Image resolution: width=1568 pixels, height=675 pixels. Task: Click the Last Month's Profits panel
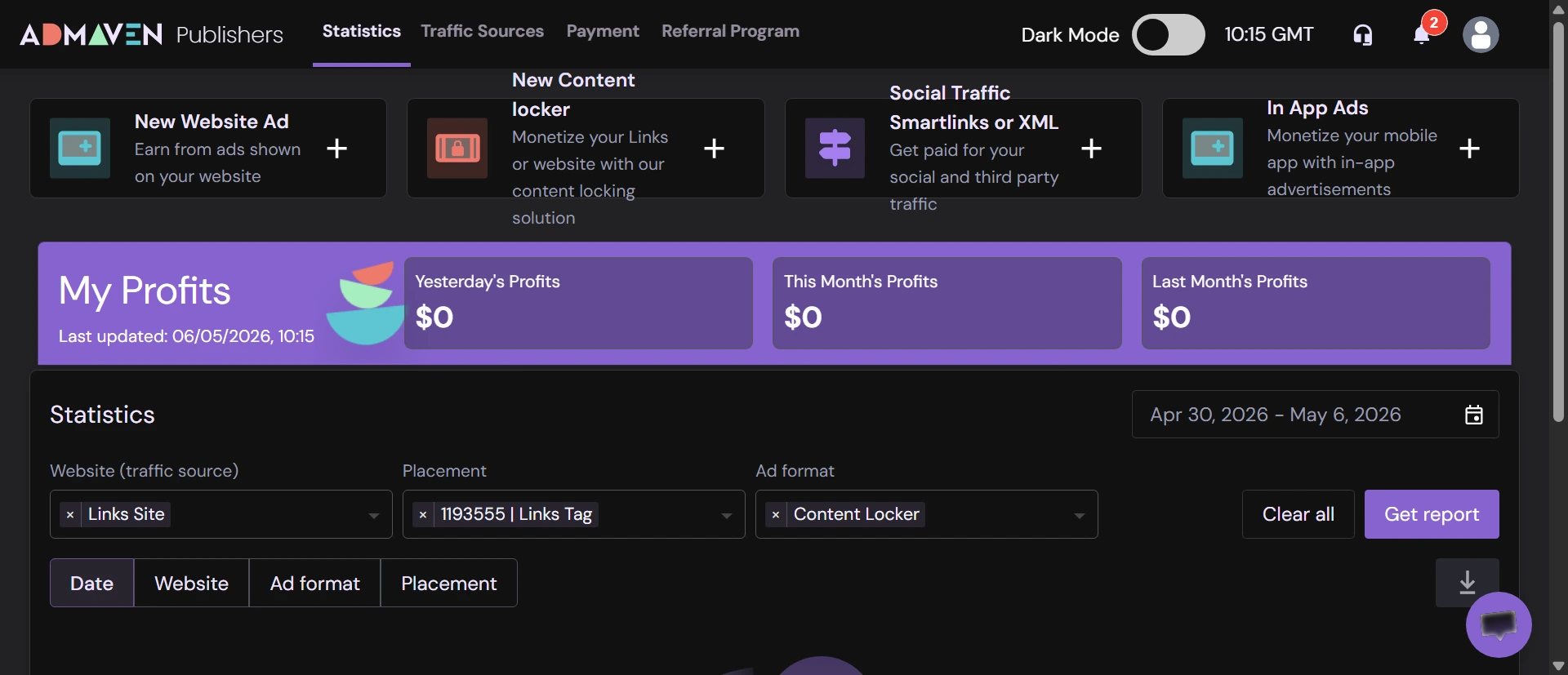tap(1316, 303)
